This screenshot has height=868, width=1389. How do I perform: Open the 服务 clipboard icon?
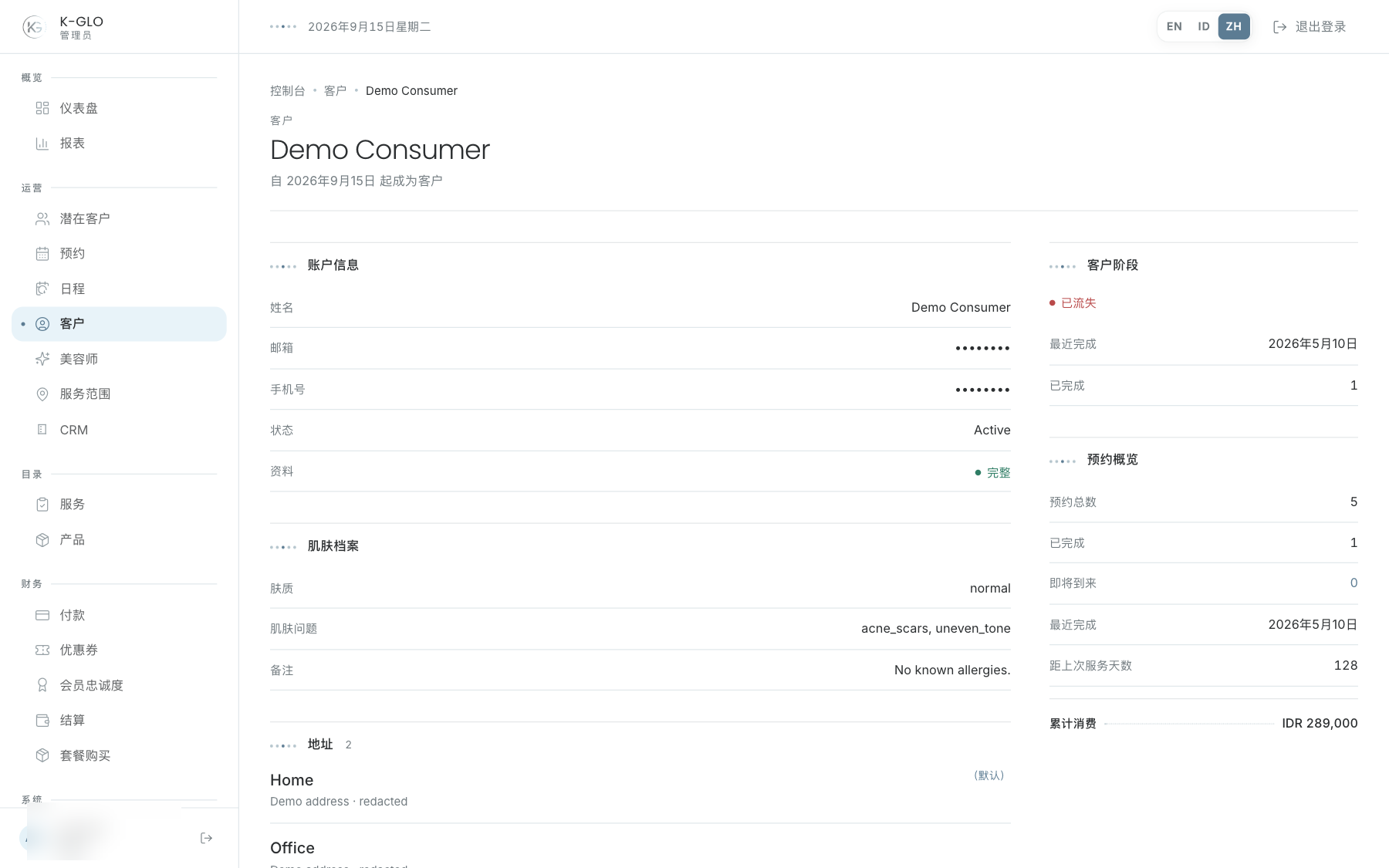coord(42,505)
